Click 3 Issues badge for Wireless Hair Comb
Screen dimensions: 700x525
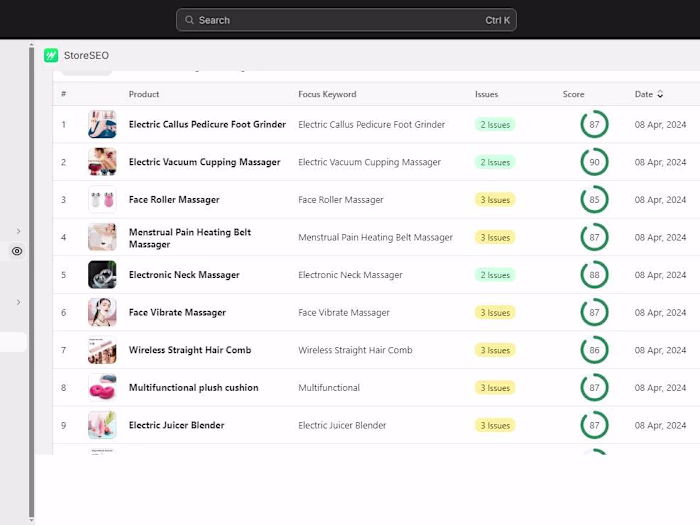coord(495,350)
